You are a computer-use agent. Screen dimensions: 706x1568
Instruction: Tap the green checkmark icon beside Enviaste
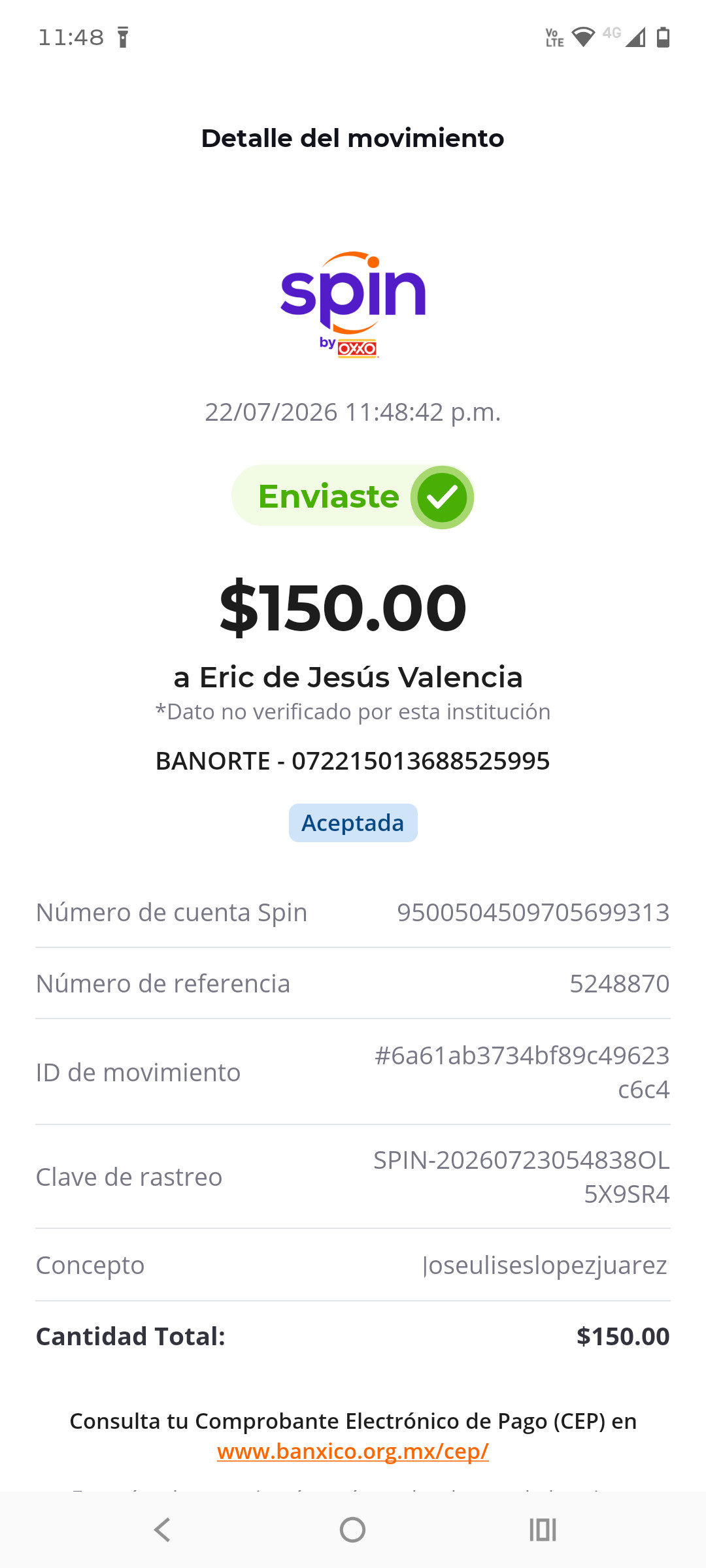click(x=442, y=497)
